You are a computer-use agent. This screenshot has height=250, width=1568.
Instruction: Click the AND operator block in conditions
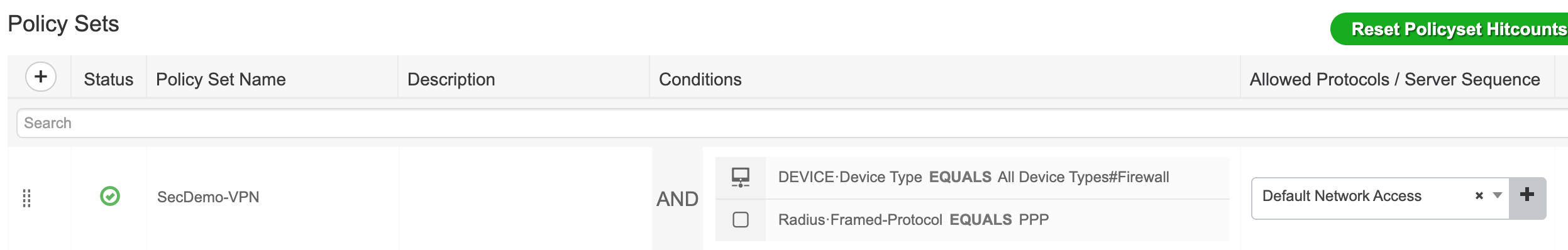[x=678, y=198]
